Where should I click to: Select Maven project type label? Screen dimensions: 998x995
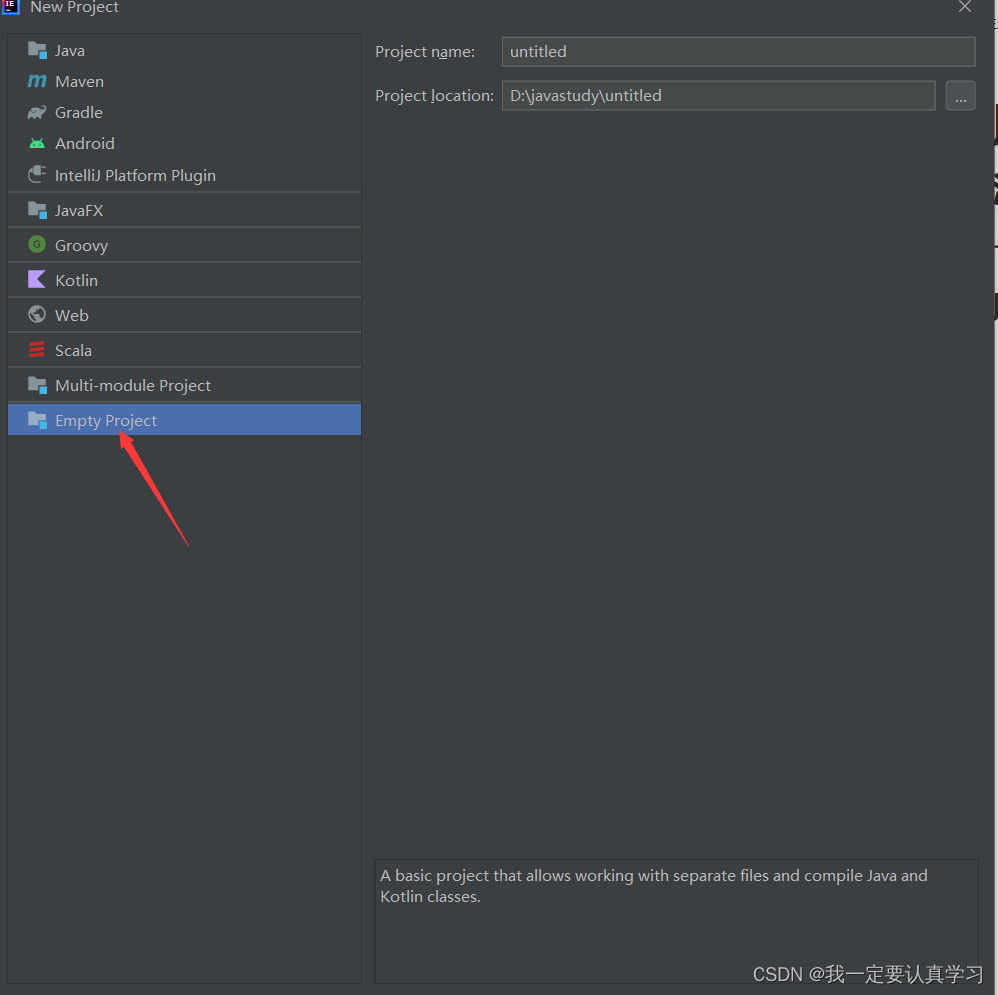click(79, 81)
